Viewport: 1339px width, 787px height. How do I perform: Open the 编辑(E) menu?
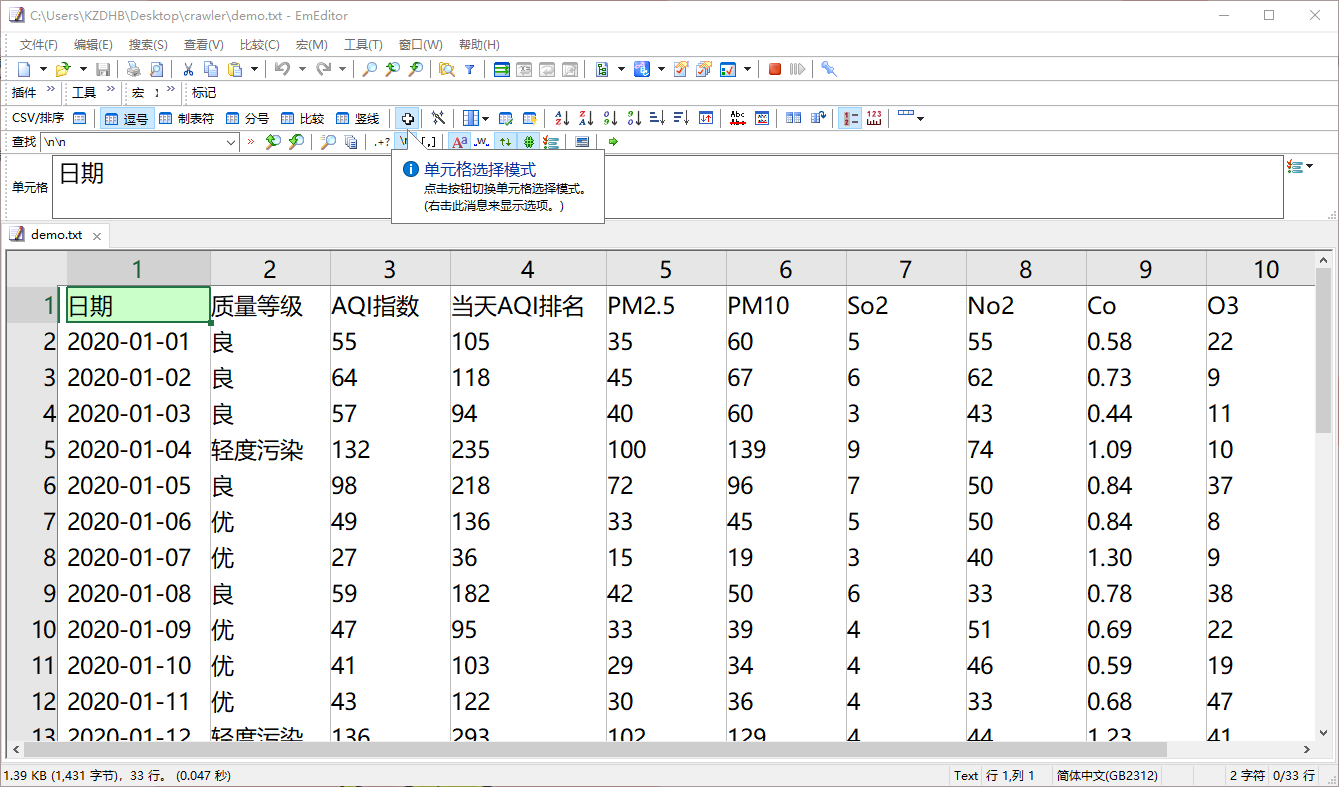click(93, 45)
